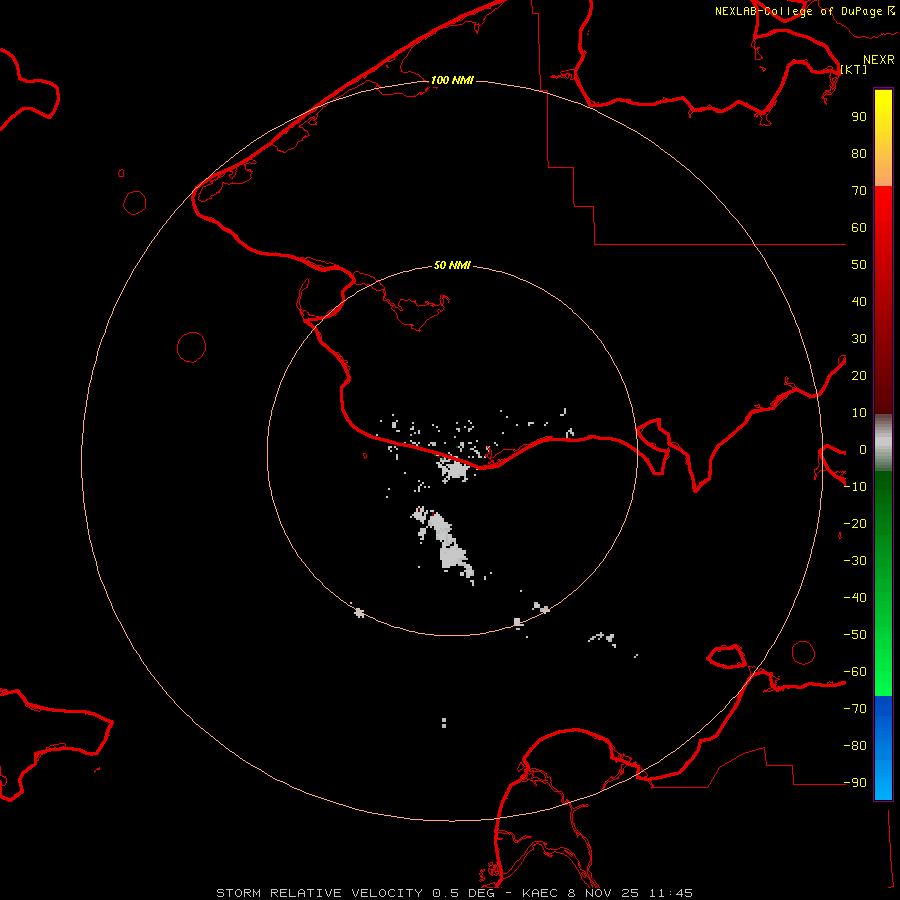Image resolution: width=900 pixels, height=900 pixels.
Task: Click the 30 value on the velocity scale
Action: click(859, 339)
